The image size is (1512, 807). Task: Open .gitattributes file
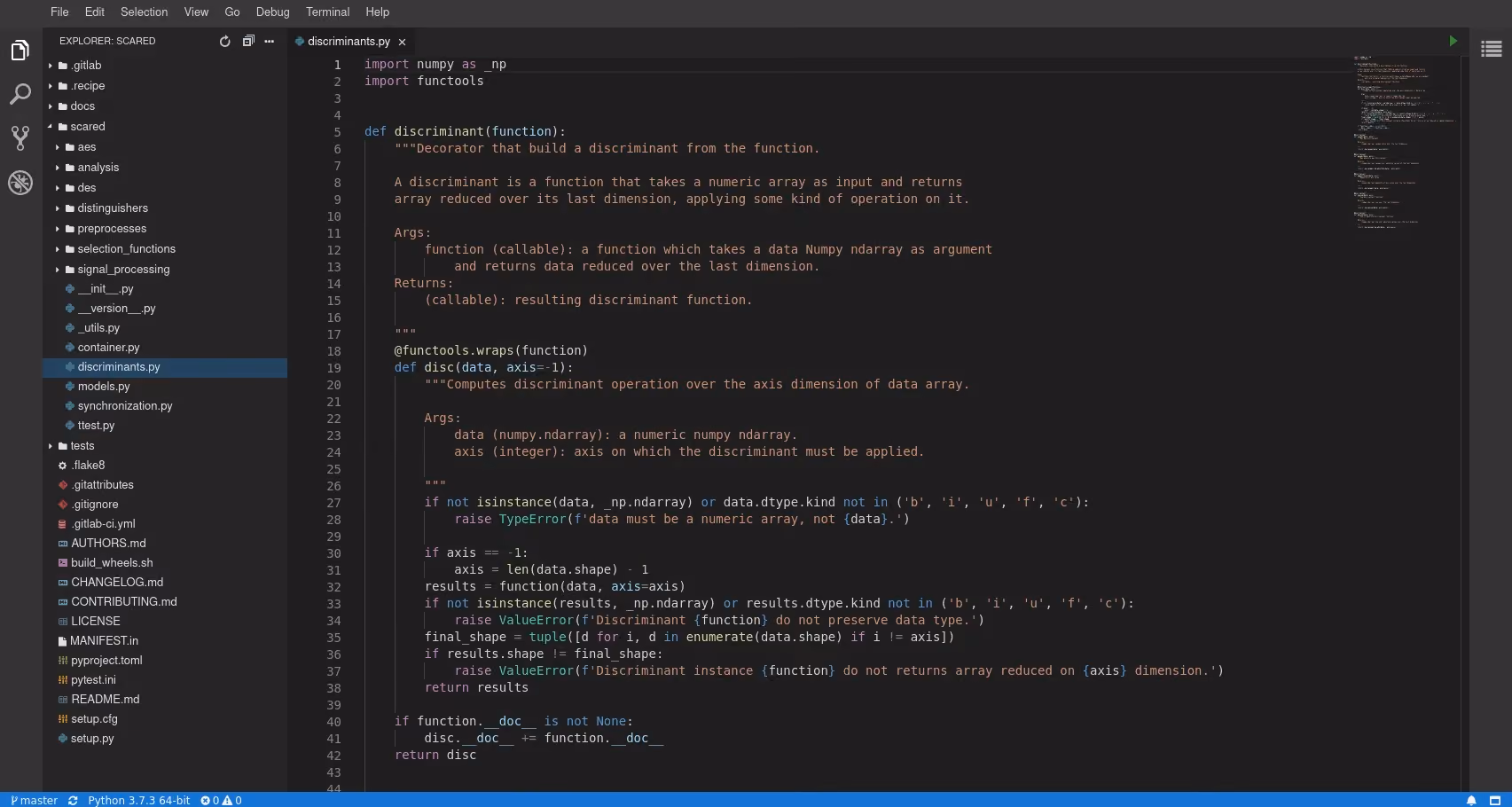[165, 485]
